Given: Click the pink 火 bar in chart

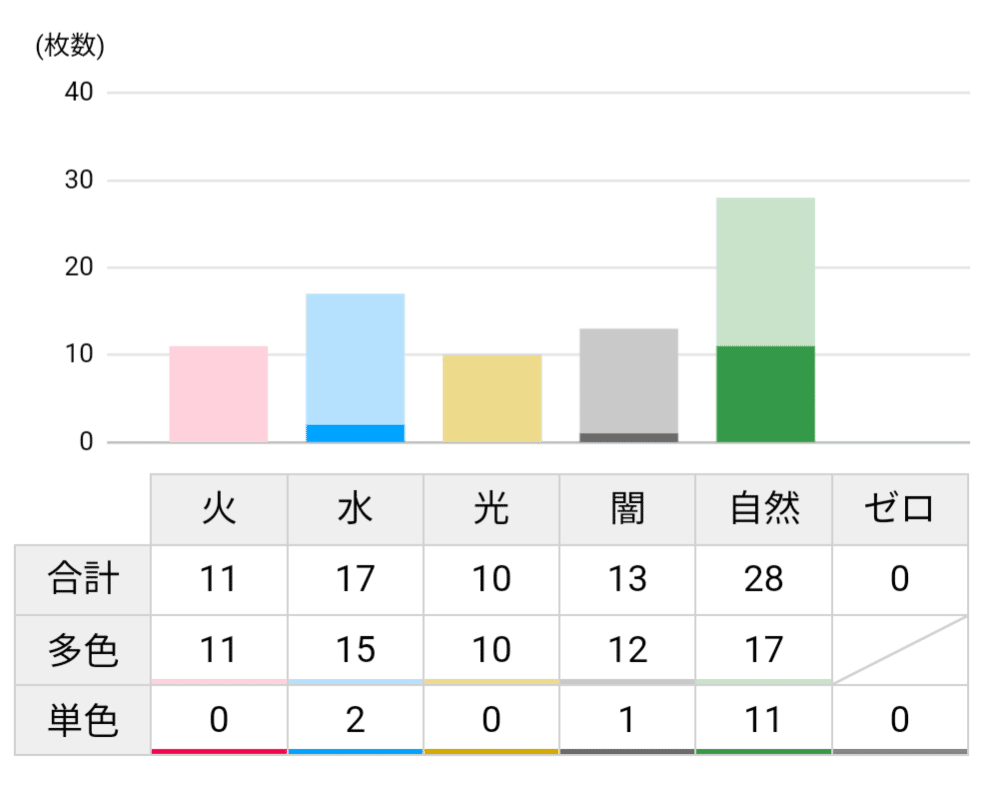Looking at the screenshot, I should coord(218,394).
